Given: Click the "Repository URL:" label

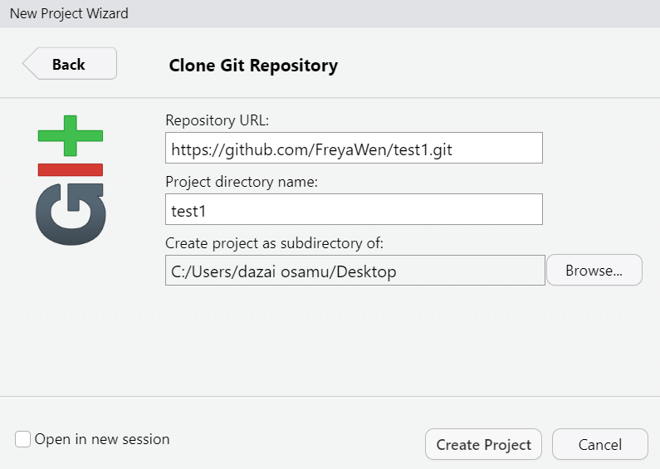Looking at the screenshot, I should pos(217,120).
